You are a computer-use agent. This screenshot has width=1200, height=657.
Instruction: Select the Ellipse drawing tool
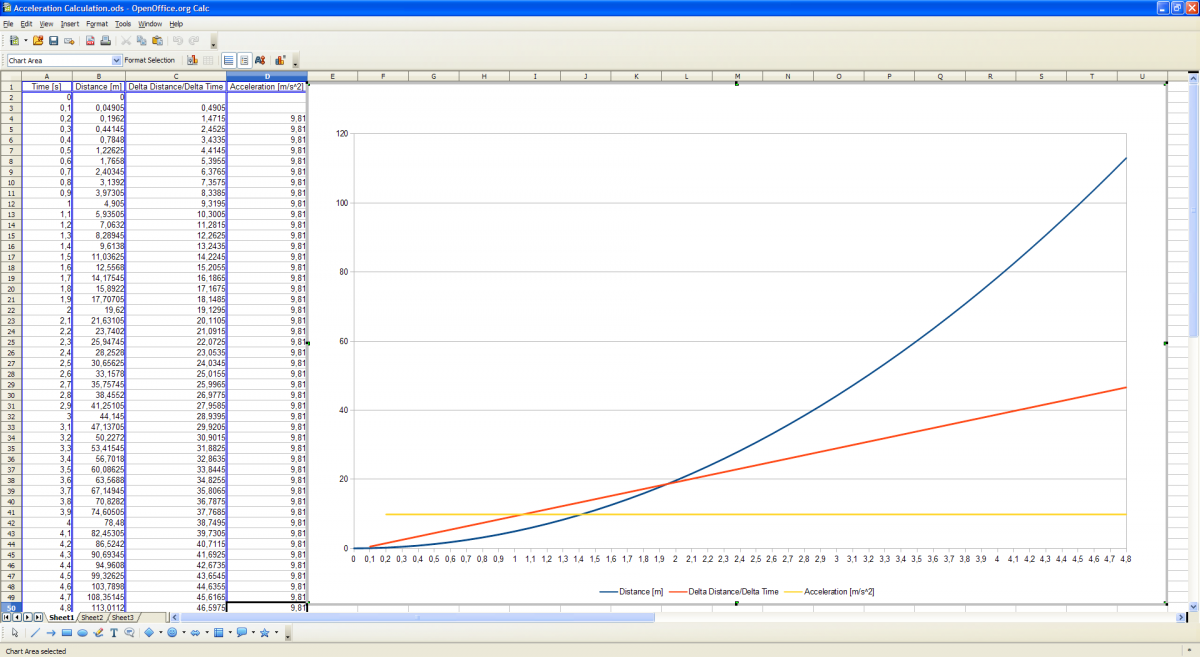pos(82,633)
